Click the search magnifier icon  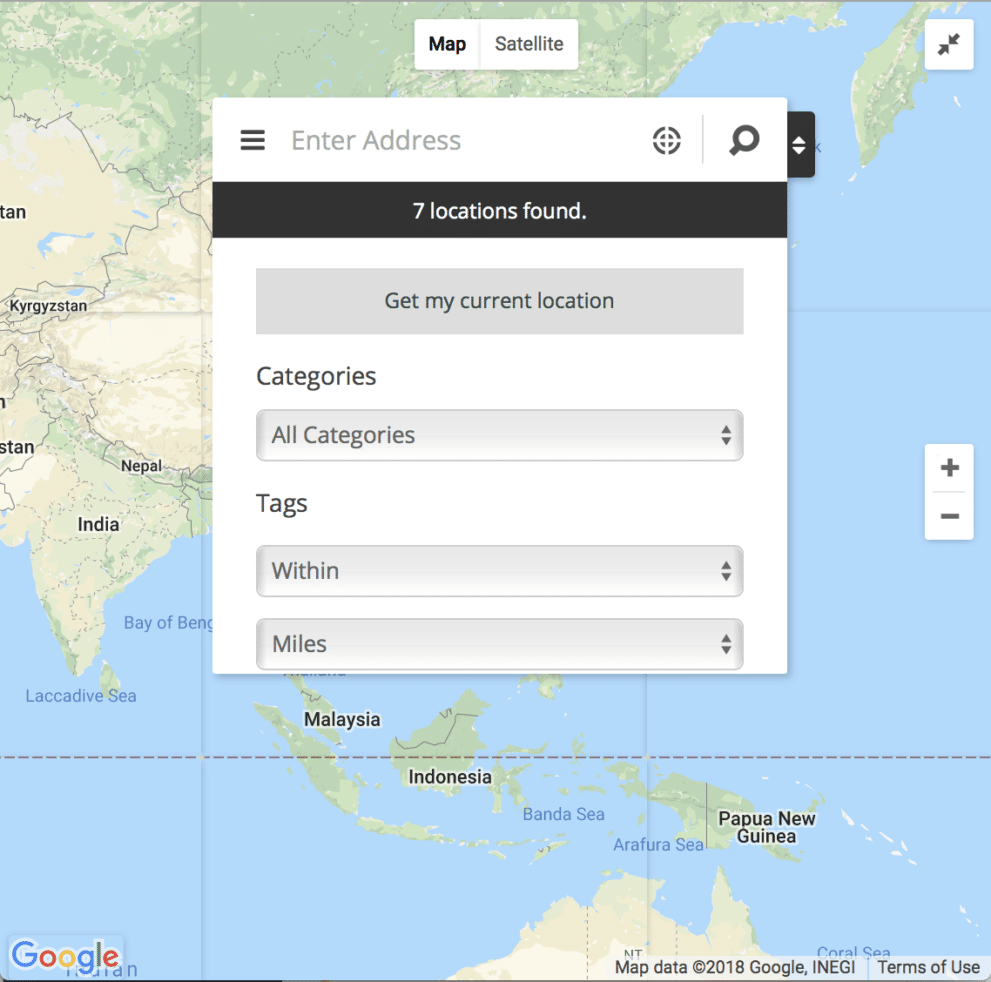[744, 140]
